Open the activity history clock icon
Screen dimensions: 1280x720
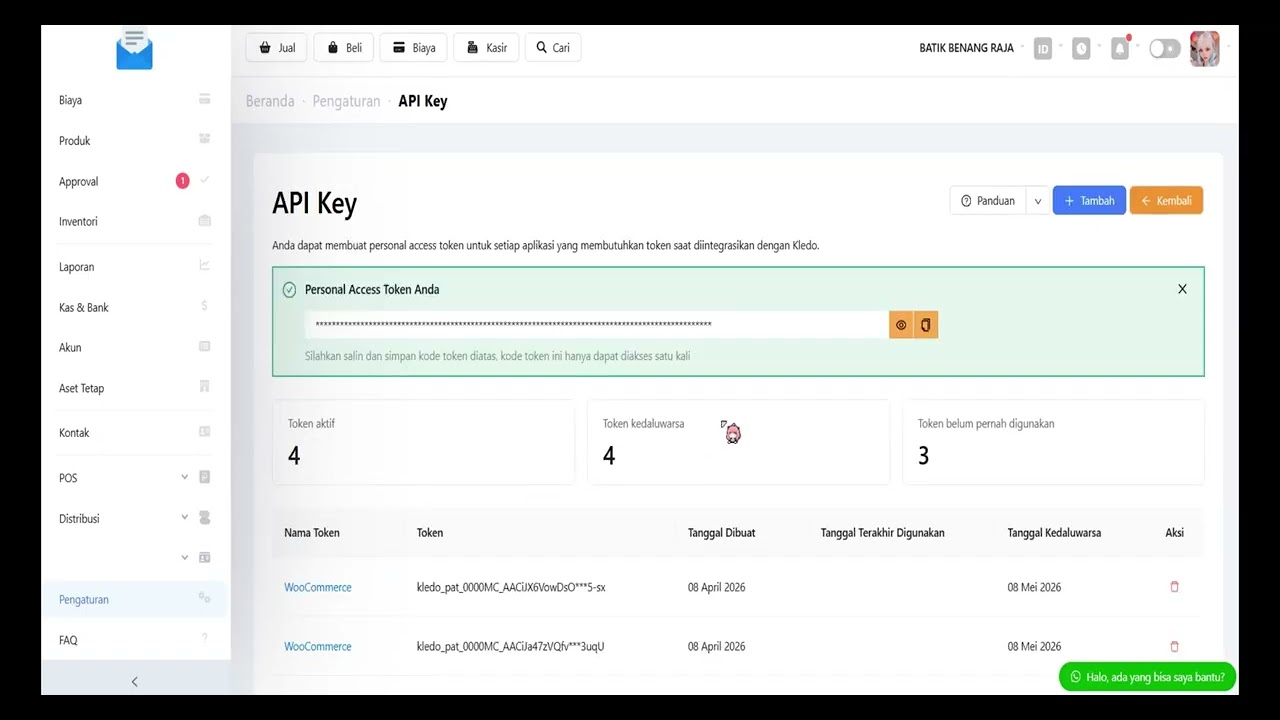click(1081, 48)
